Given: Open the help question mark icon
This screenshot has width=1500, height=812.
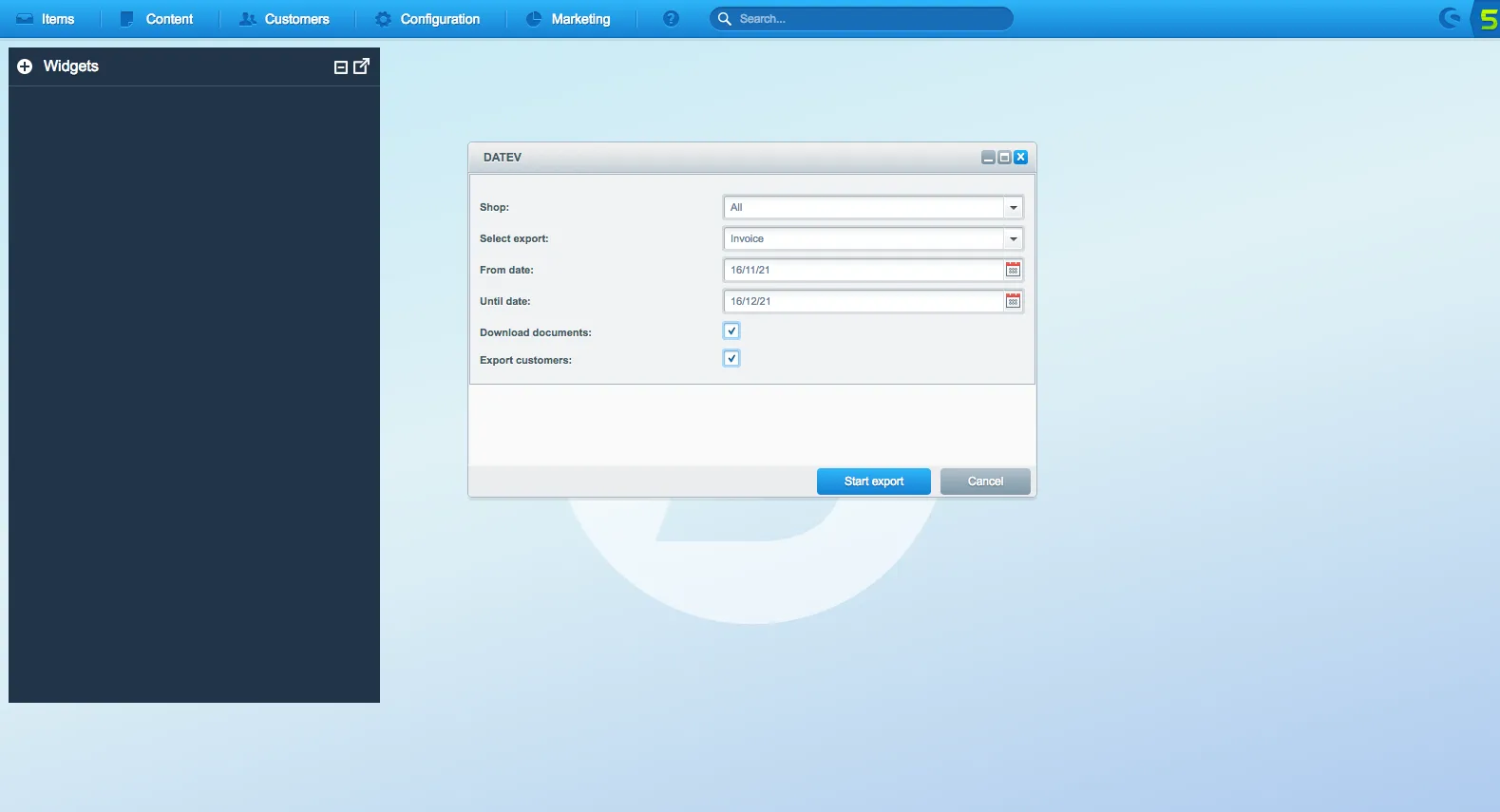Looking at the screenshot, I should click(x=671, y=19).
